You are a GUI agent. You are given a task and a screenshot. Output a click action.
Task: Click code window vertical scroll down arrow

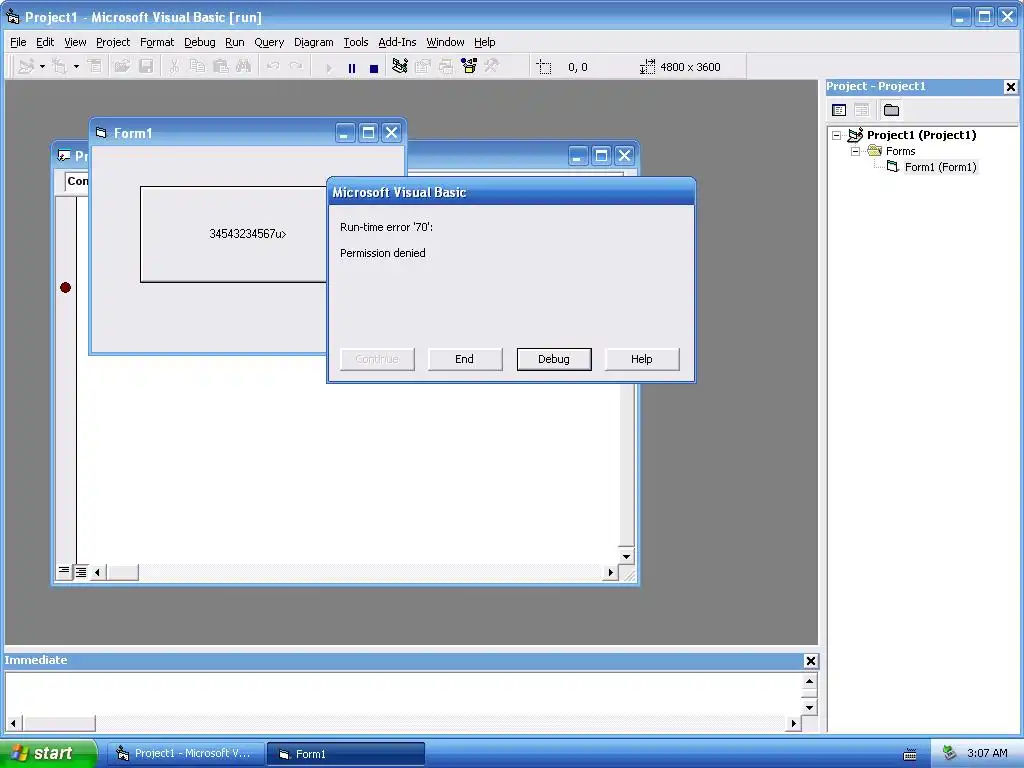(x=626, y=557)
